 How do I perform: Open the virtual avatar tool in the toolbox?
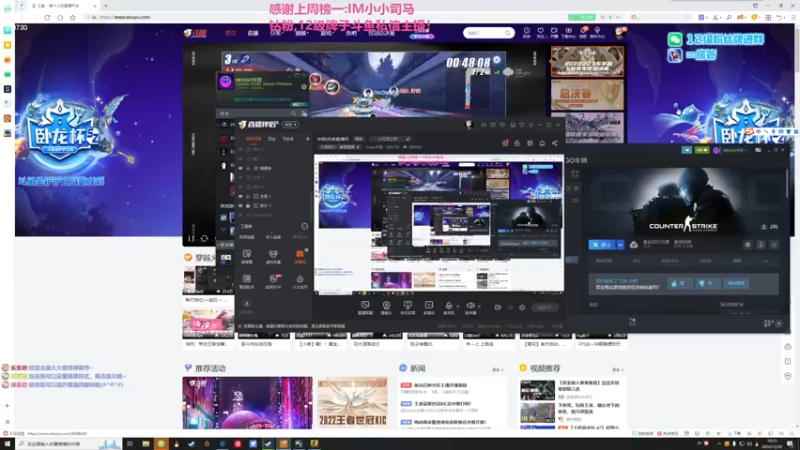click(273, 255)
